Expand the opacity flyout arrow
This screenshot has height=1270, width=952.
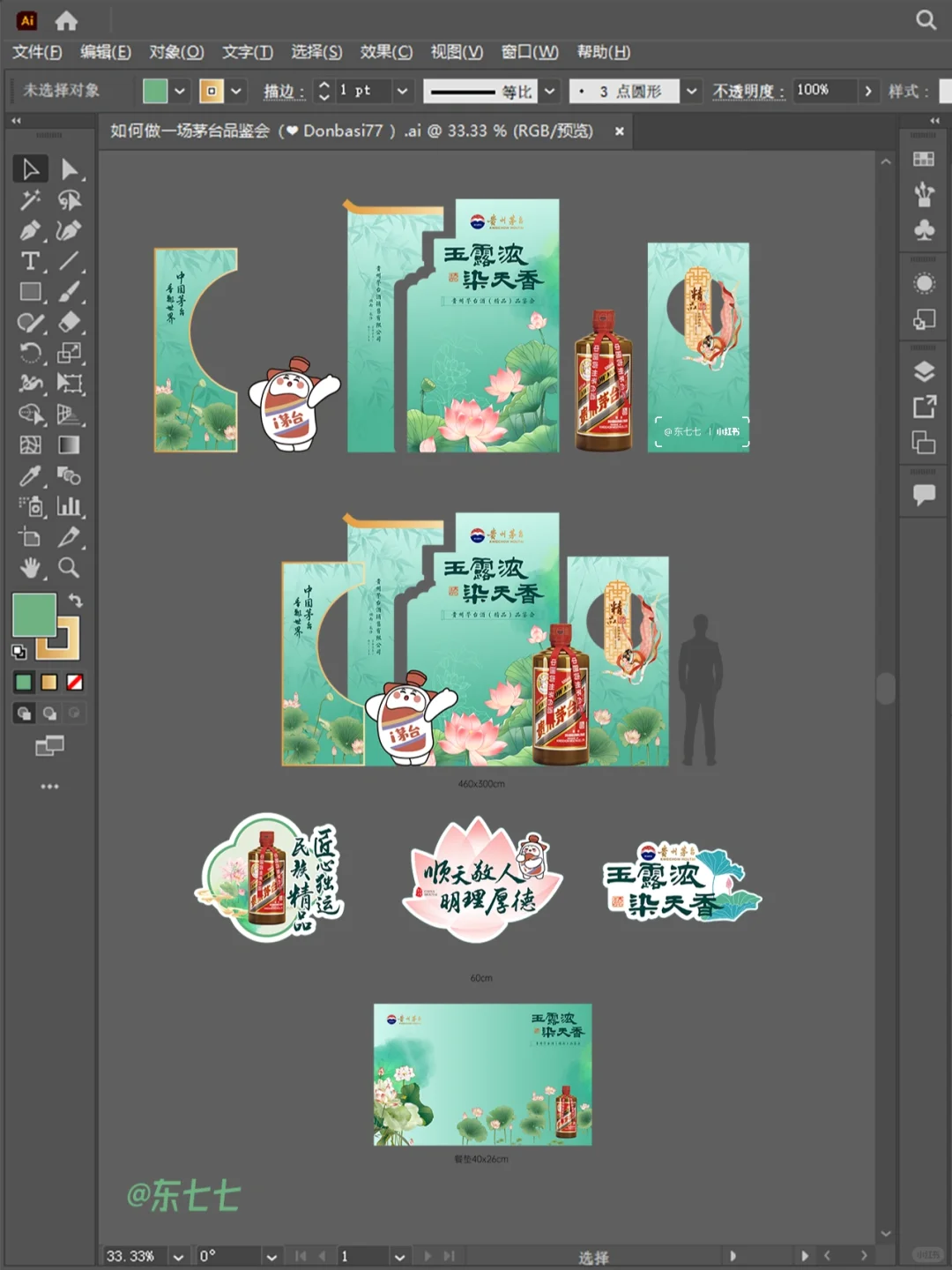(x=868, y=91)
